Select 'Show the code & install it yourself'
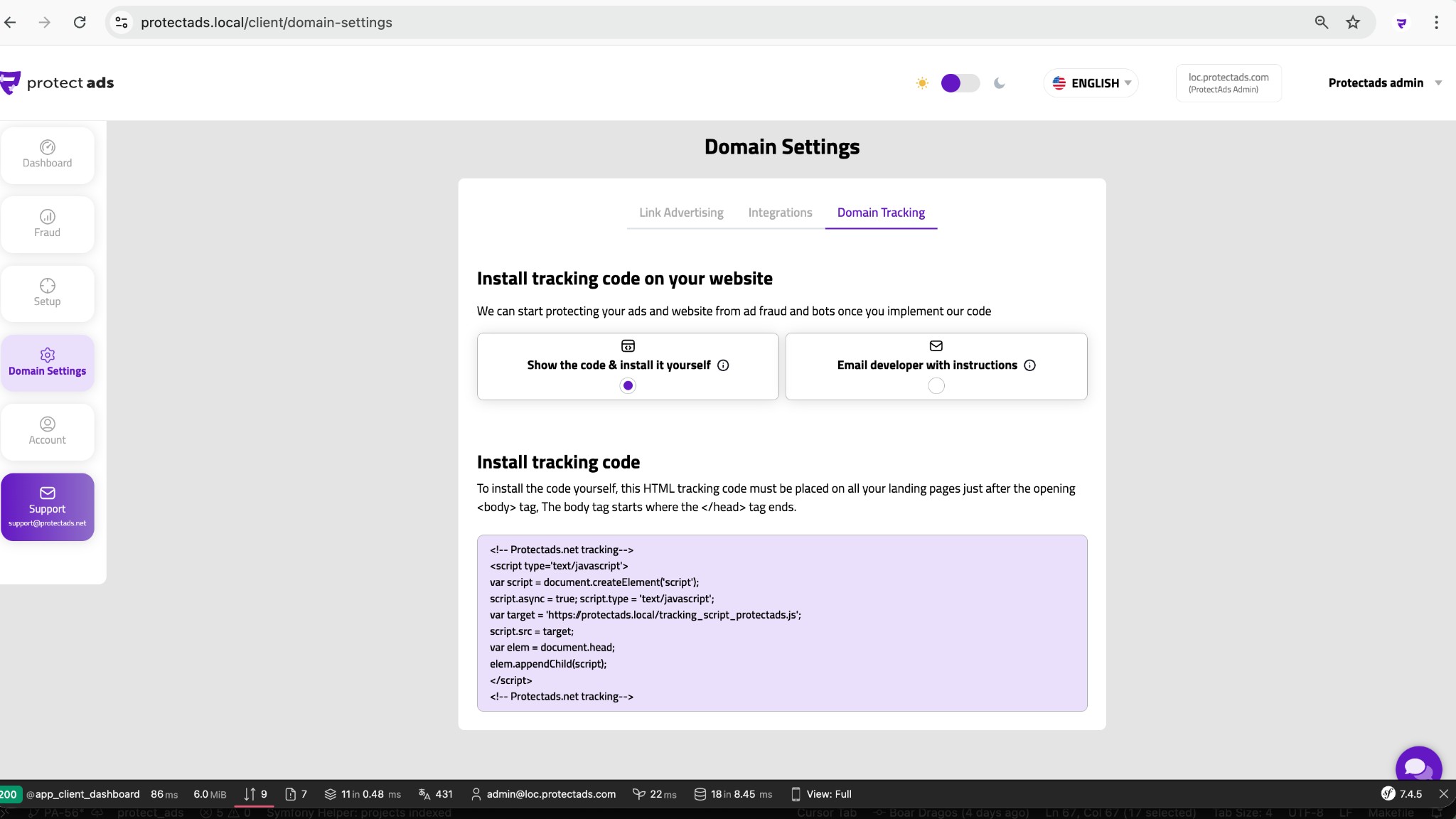Viewport: 1456px width, 819px height. (x=627, y=385)
